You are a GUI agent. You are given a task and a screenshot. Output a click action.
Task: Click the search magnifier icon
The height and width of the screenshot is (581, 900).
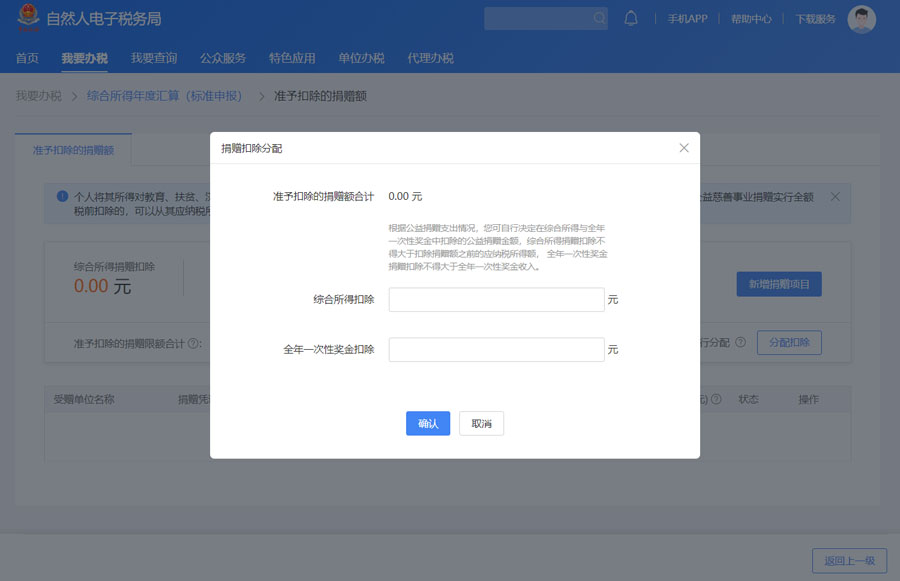tap(599, 18)
